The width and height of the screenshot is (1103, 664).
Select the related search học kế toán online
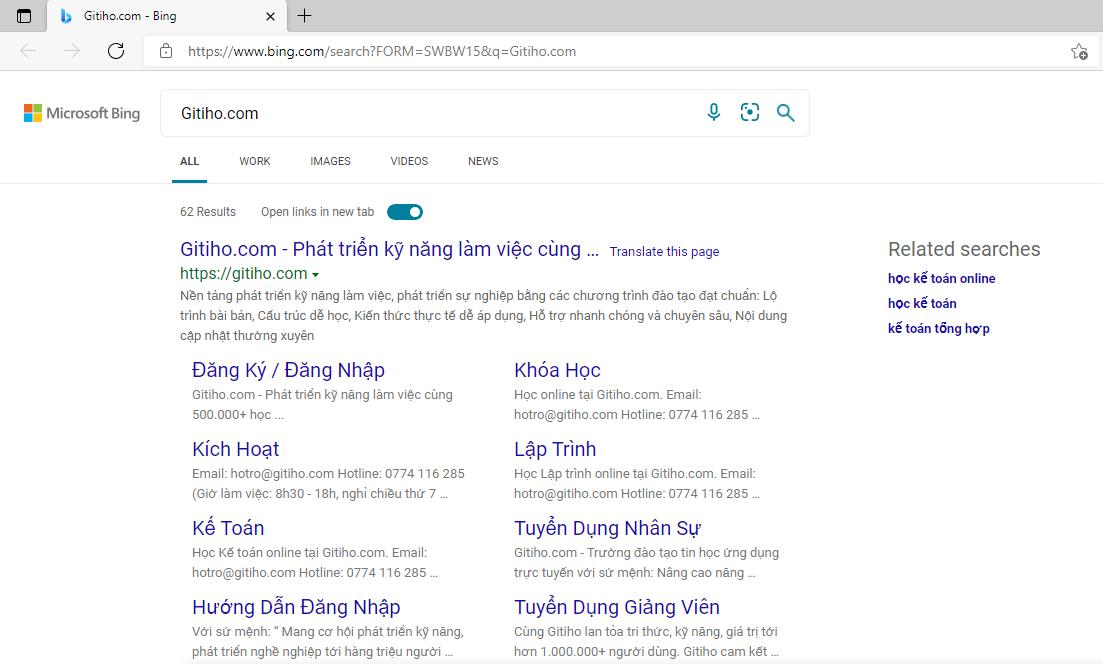pos(941,278)
